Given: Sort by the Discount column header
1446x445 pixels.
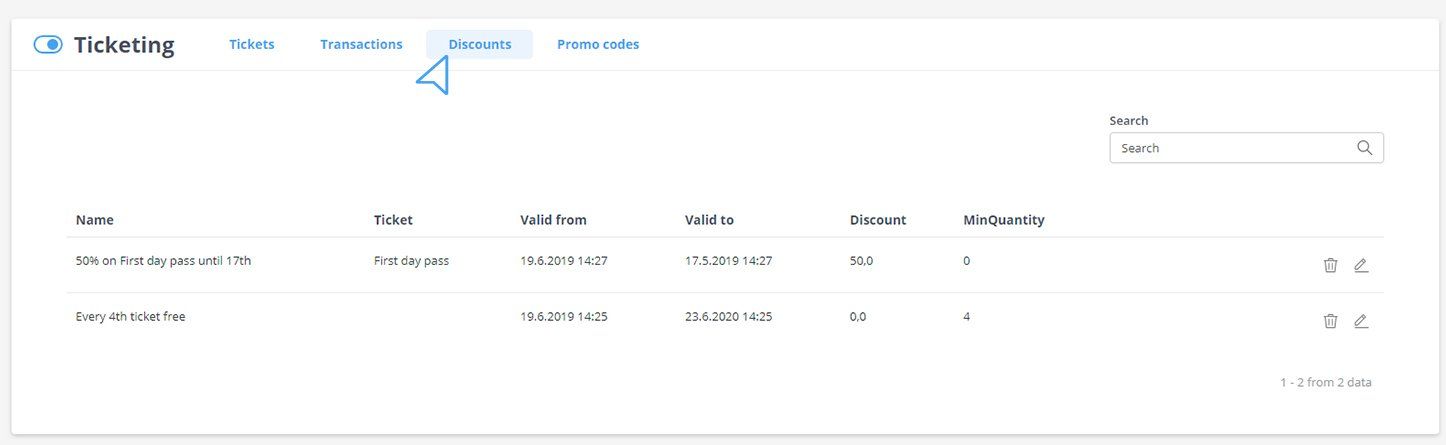Looking at the screenshot, I should tap(878, 220).
